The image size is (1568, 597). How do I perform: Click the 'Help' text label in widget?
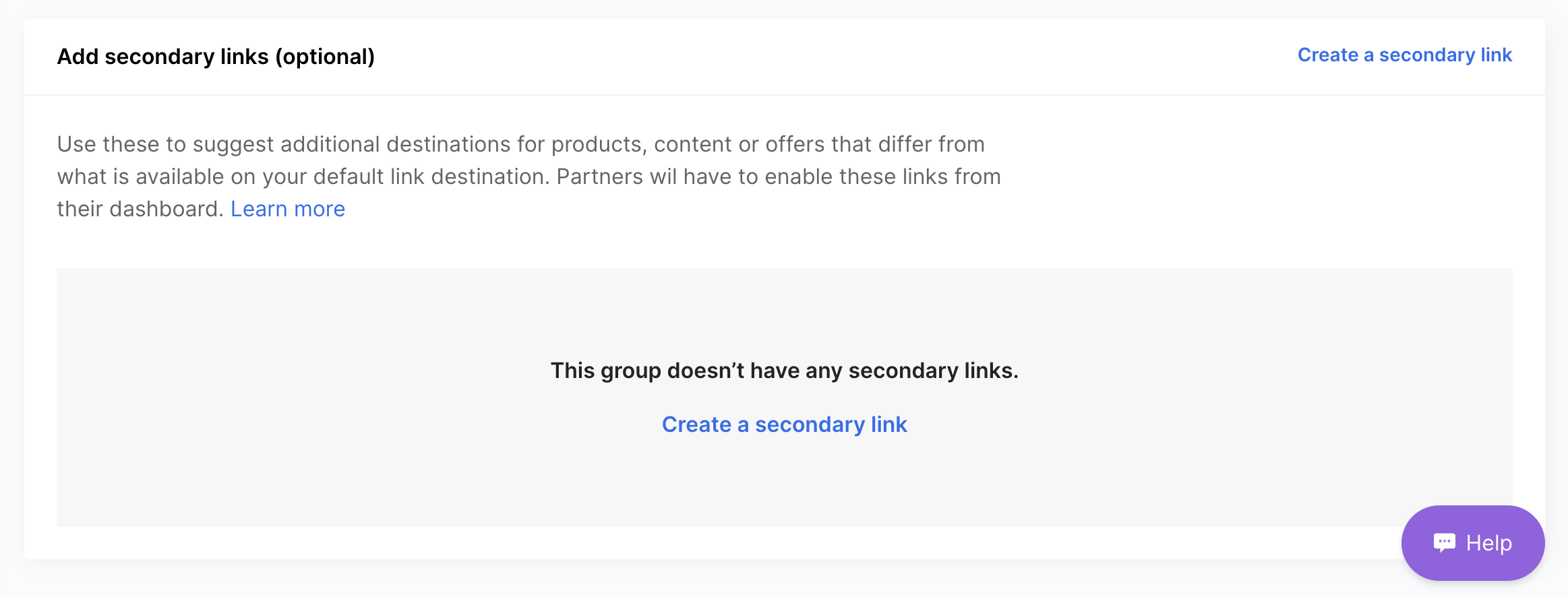click(x=1489, y=543)
